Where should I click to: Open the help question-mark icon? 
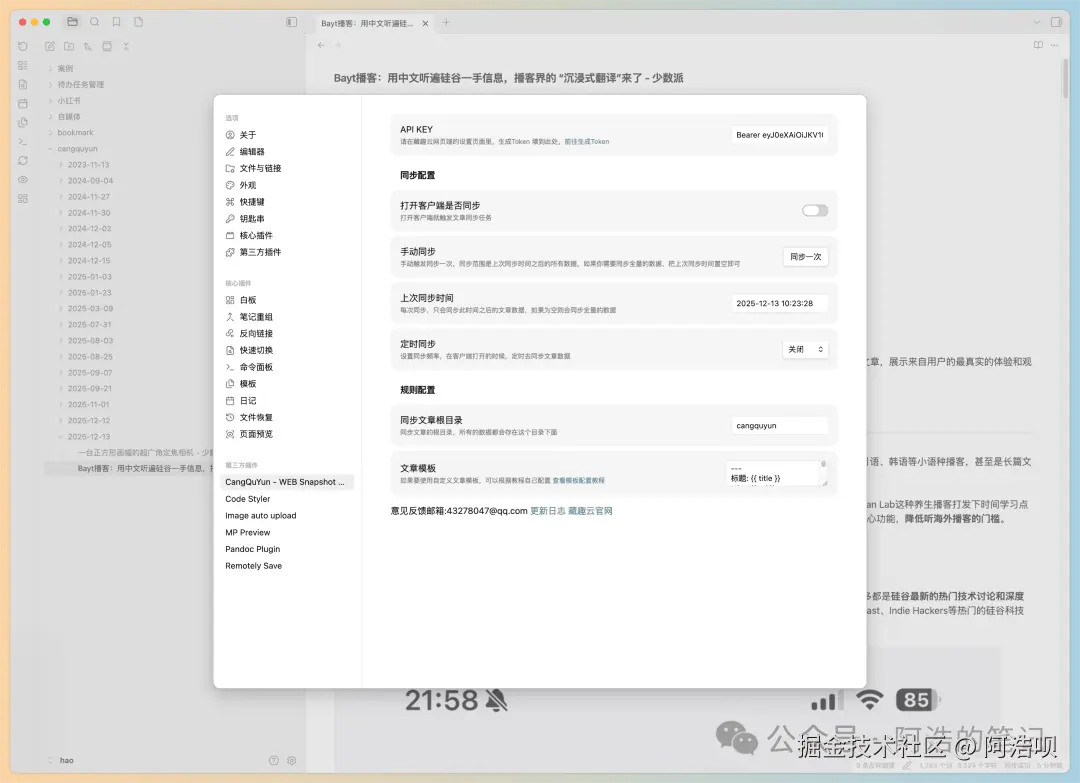(x=273, y=760)
